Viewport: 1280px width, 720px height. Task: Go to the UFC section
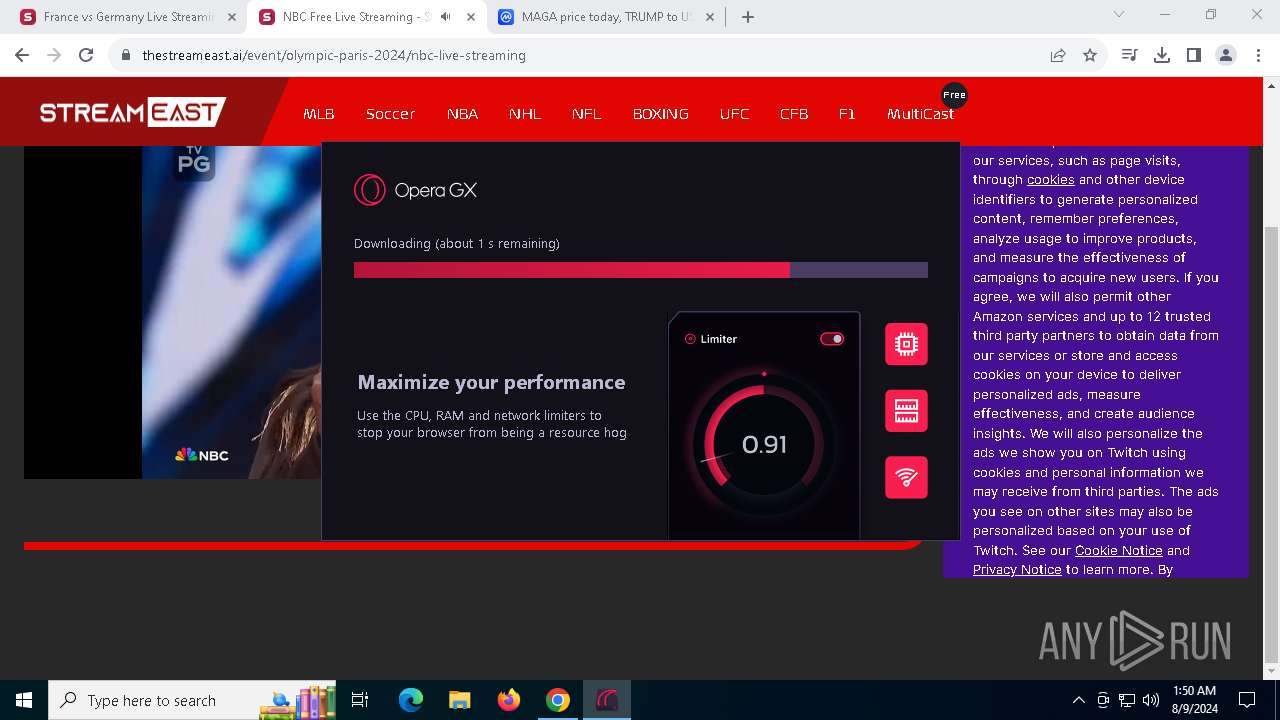coord(734,114)
